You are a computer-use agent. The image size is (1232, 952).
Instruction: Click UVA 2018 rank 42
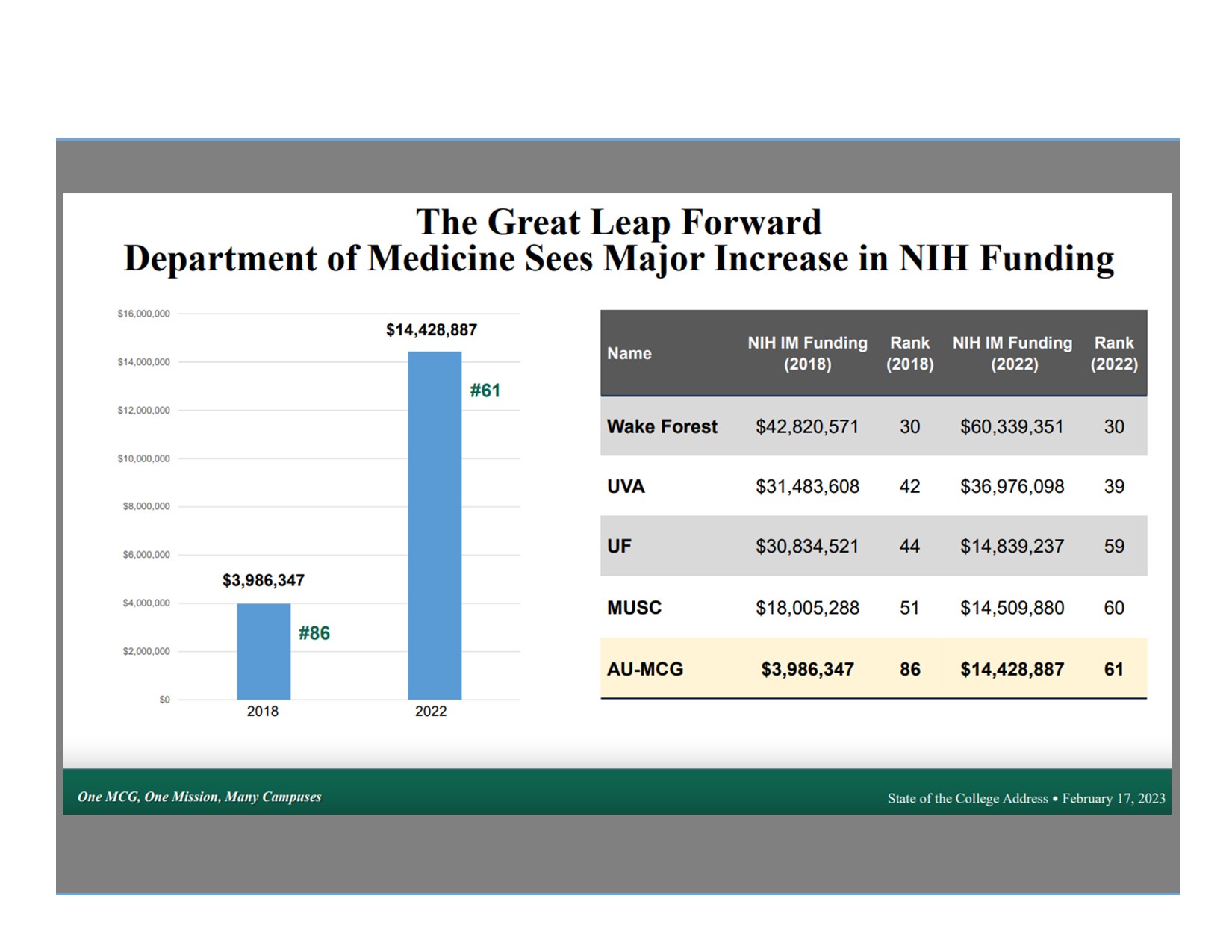(x=909, y=486)
